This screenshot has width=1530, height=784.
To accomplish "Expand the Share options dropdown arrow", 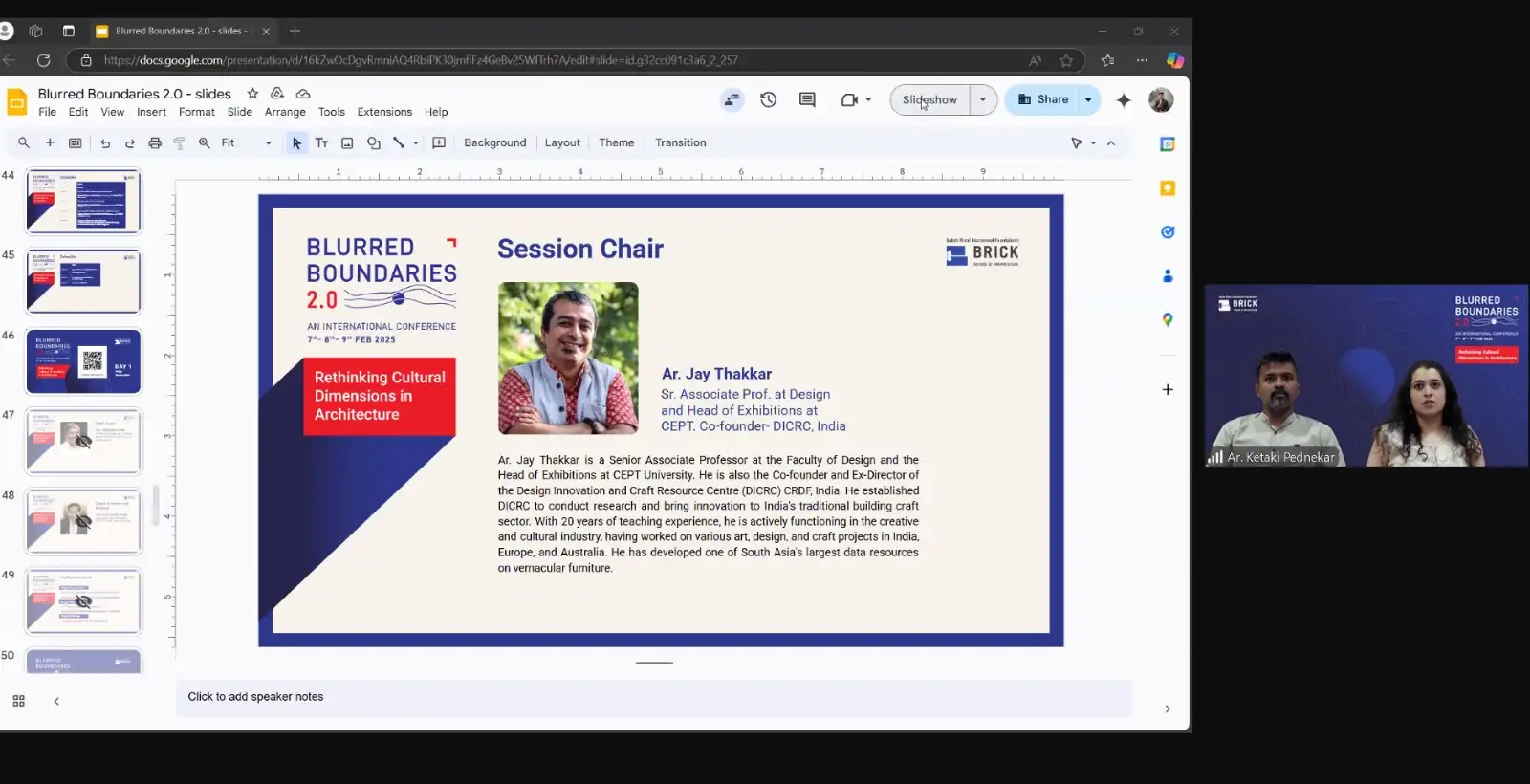I will pyautogui.click(x=1088, y=99).
